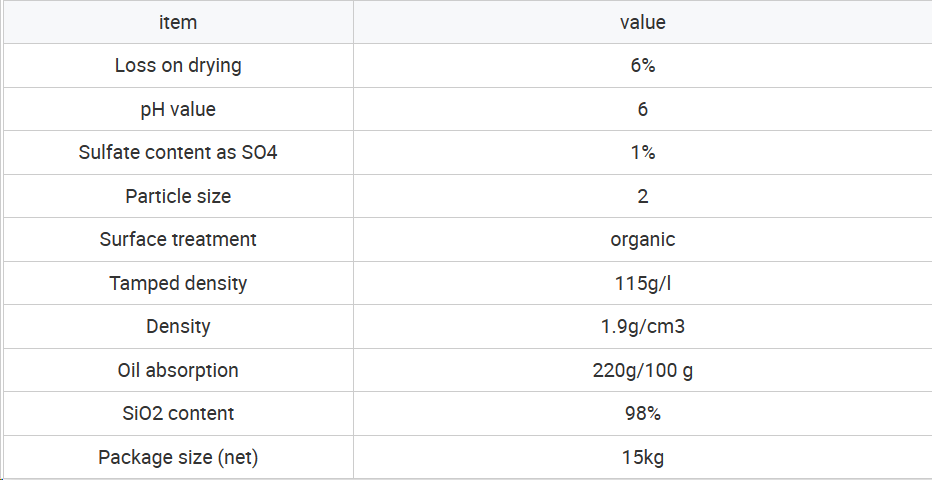Click the 'Tamped density' label
The image size is (932, 480).
tap(178, 283)
